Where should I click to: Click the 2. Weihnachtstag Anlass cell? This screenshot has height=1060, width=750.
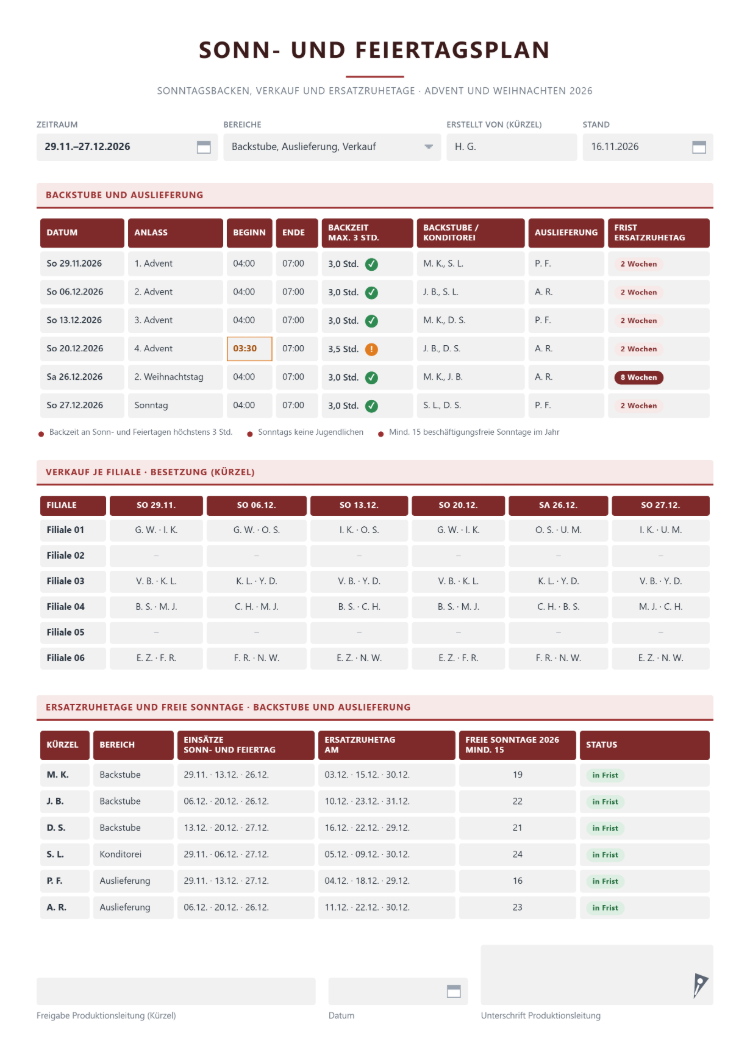pyautogui.click(x=175, y=377)
